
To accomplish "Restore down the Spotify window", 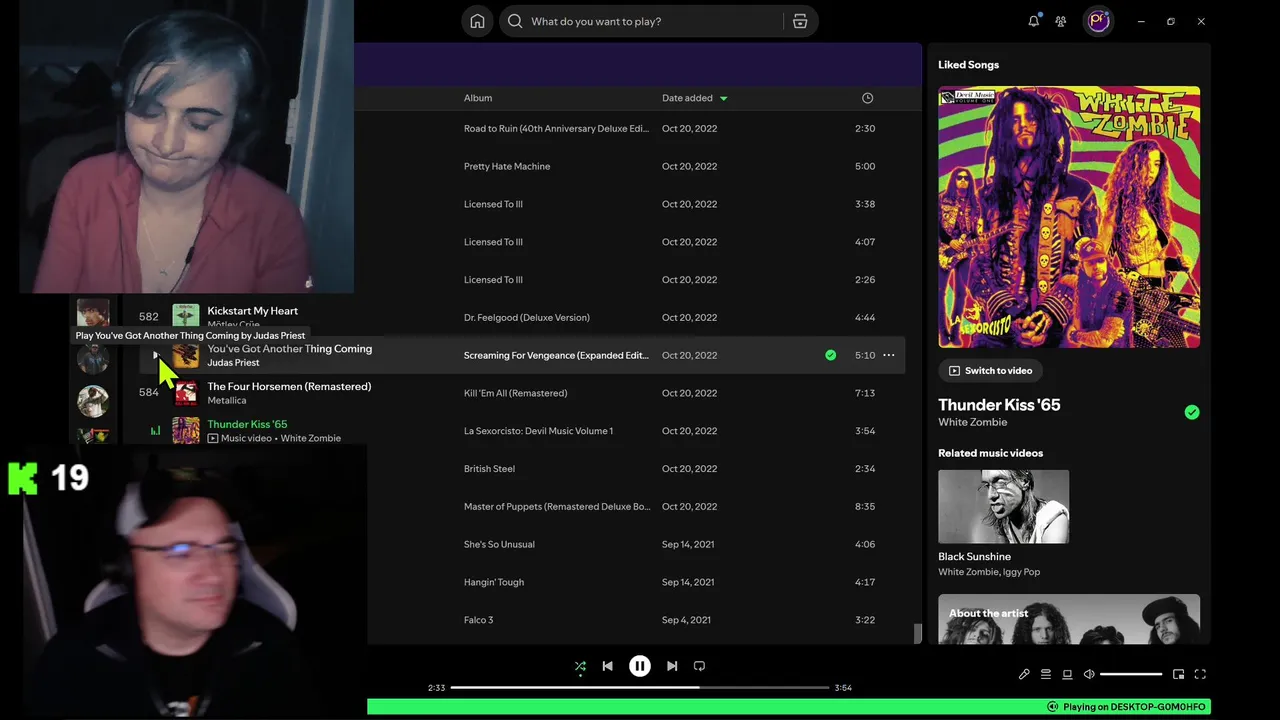I will (x=1171, y=21).
